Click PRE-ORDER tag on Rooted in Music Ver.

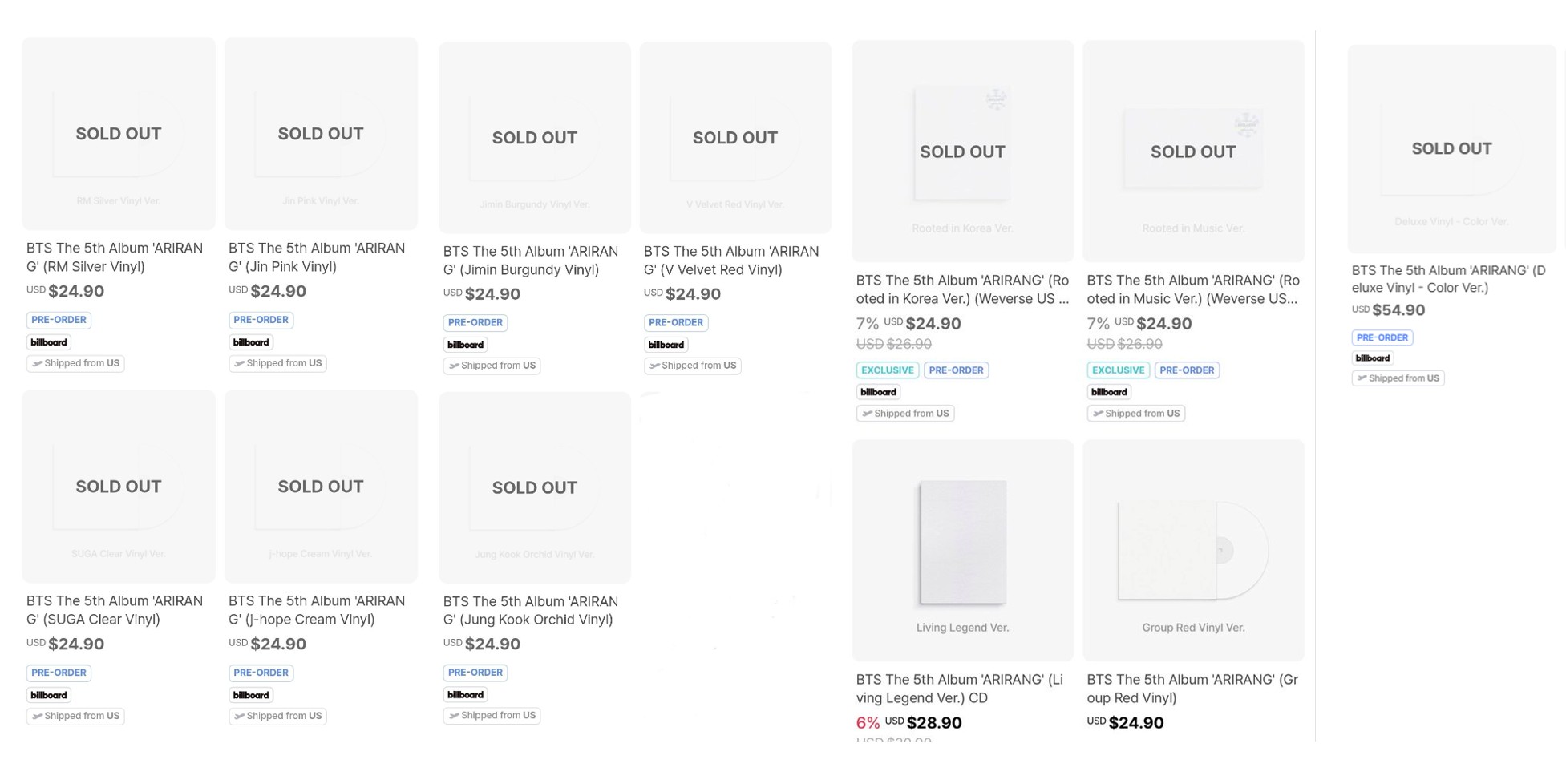point(1187,370)
